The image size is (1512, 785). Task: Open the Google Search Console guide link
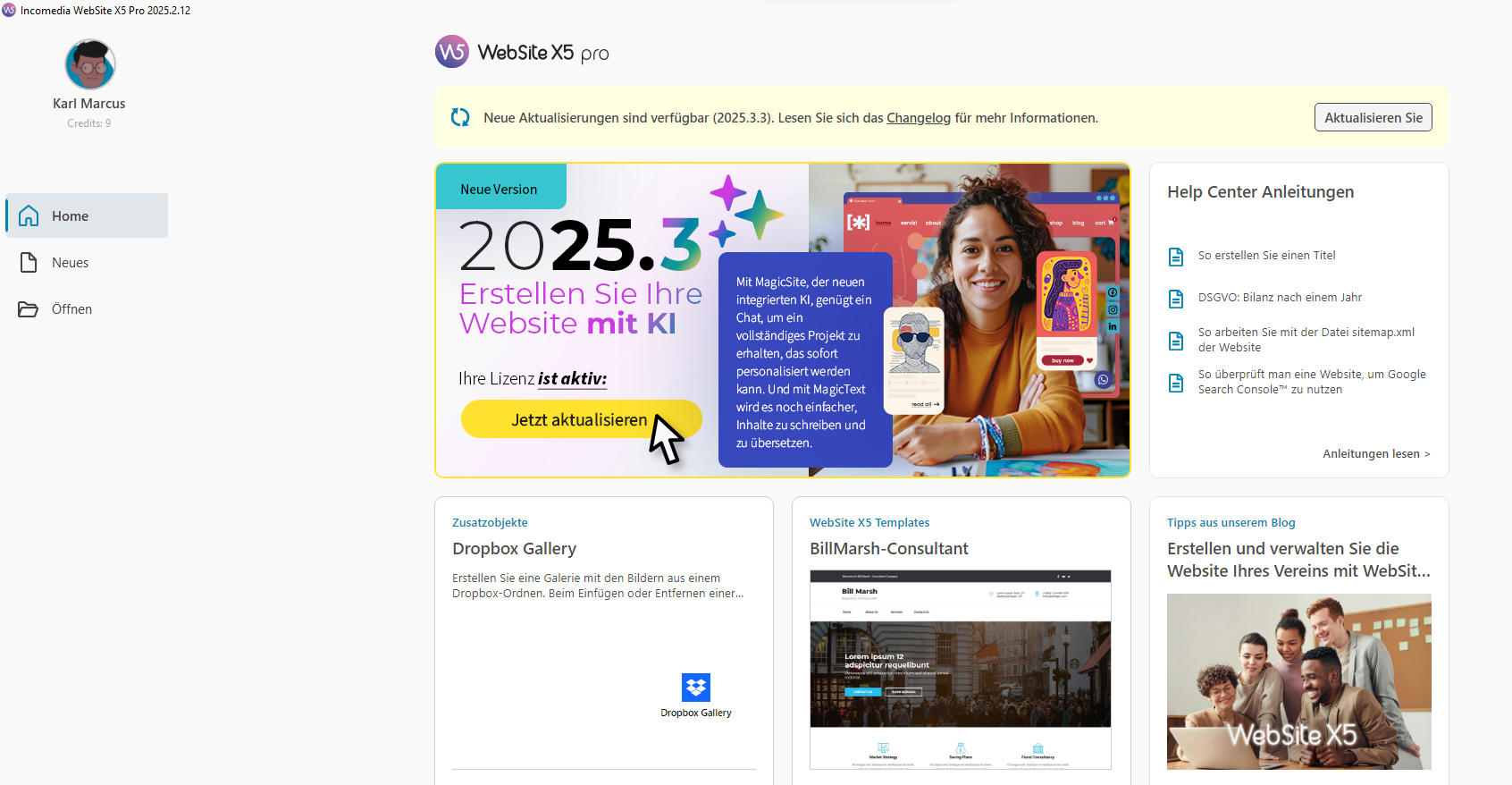pos(1312,382)
